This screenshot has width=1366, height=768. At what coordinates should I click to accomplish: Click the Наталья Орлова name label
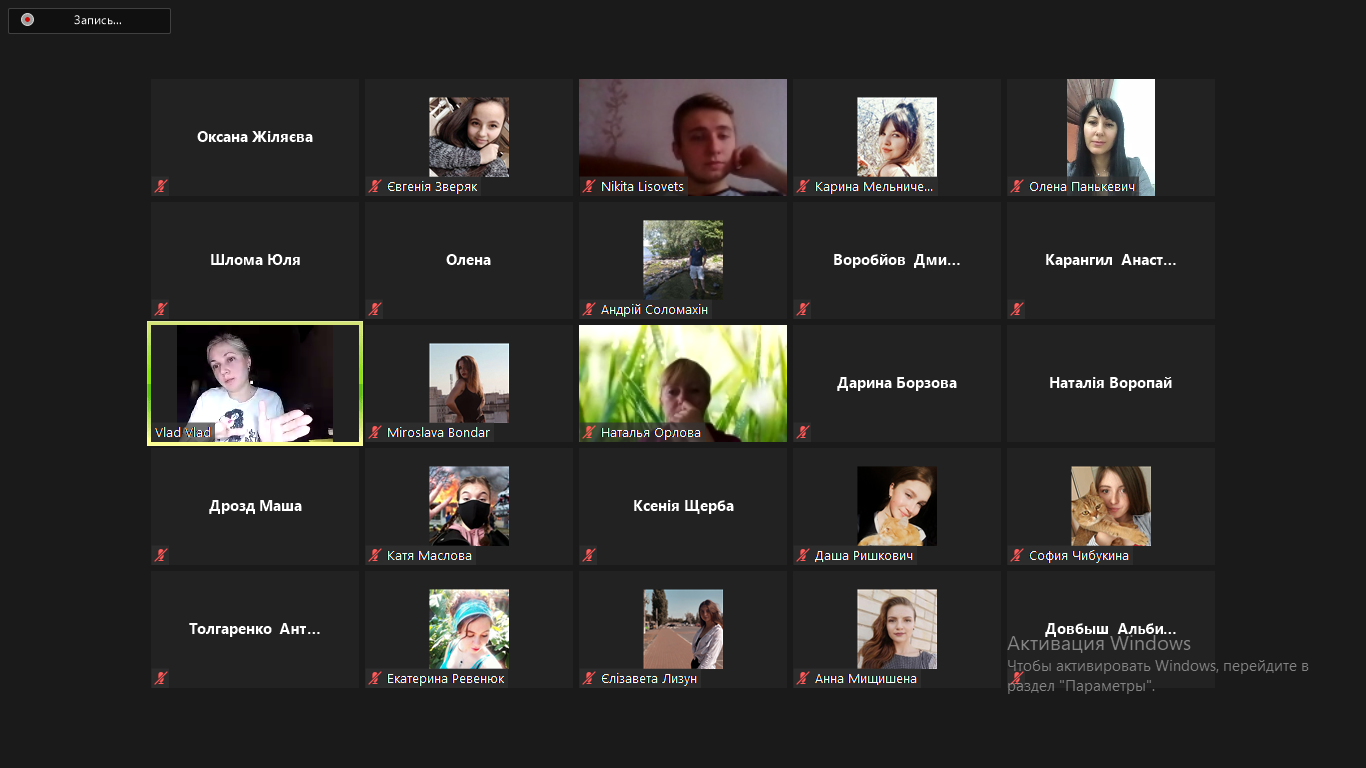pos(651,433)
